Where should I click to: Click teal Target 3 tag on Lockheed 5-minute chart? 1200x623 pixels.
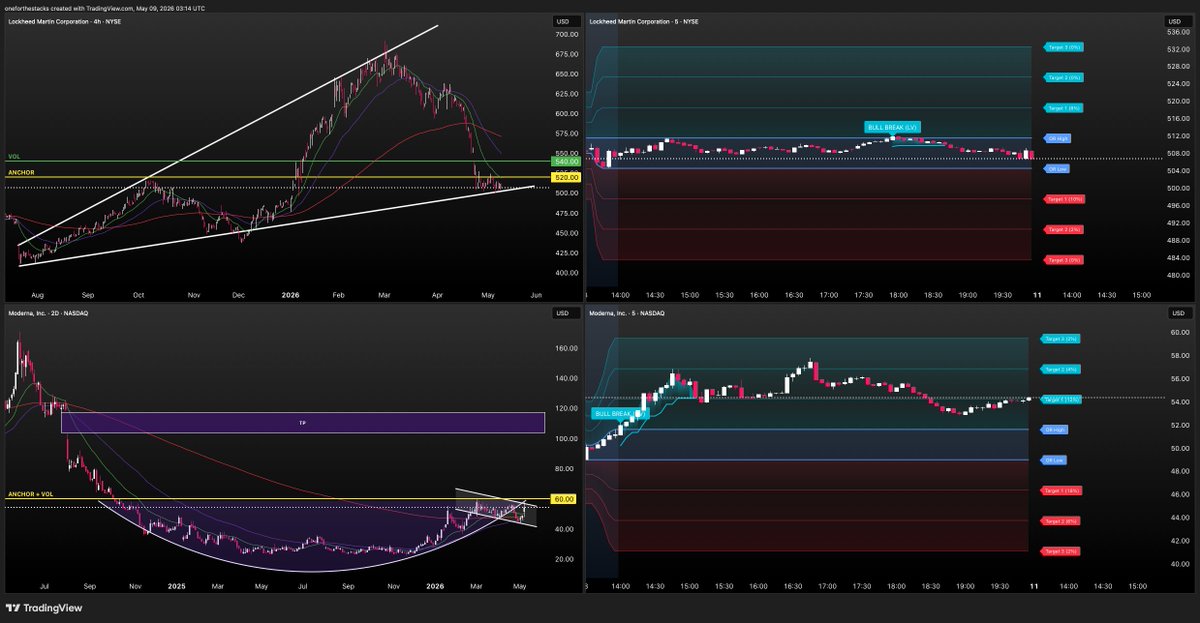(x=1064, y=47)
